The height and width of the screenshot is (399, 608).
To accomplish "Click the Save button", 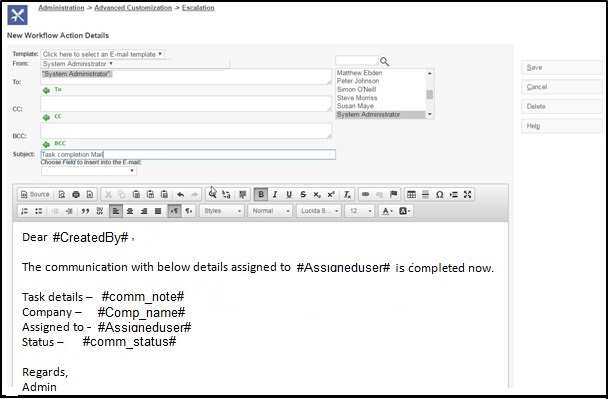I will point(561,67).
